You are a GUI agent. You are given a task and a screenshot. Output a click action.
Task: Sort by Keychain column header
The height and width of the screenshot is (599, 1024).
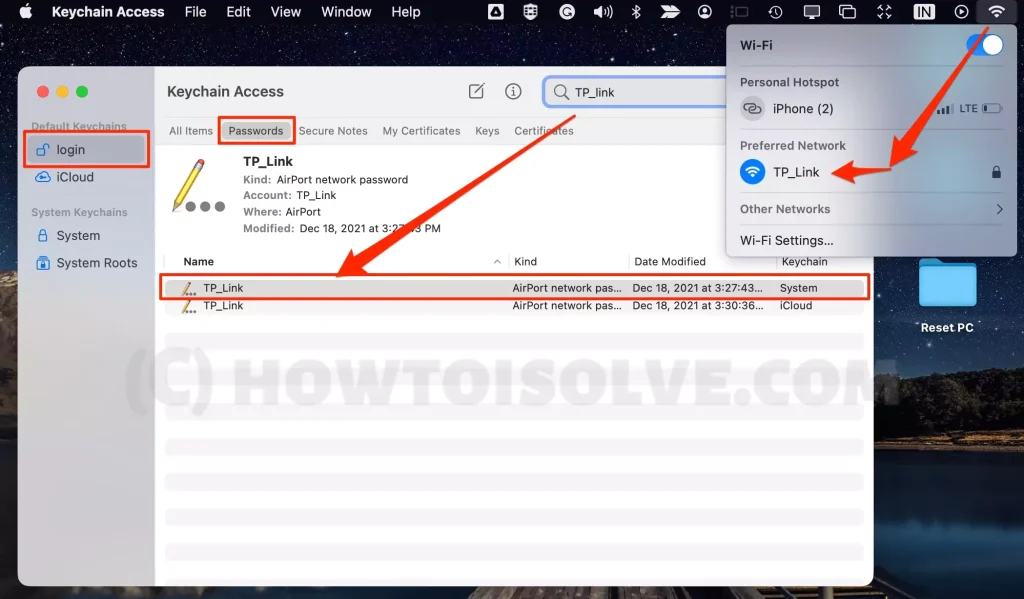804,261
